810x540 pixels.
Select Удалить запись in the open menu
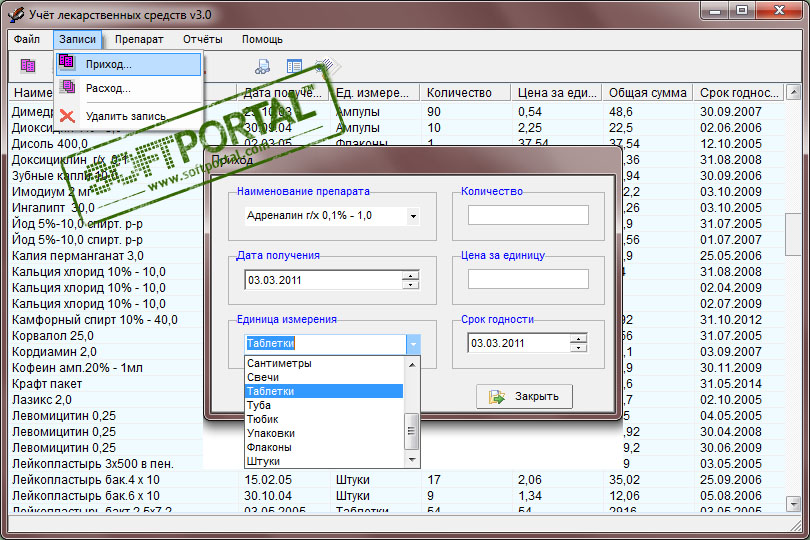pyautogui.click(x=128, y=116)
